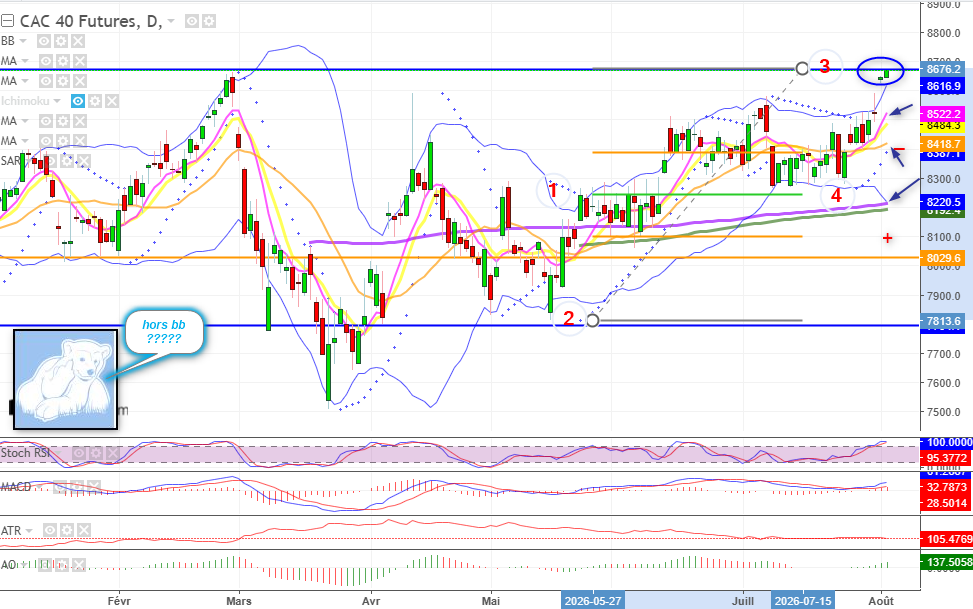
Task: Open the BB dropdown arrow
Action: [x=23, y=41]
